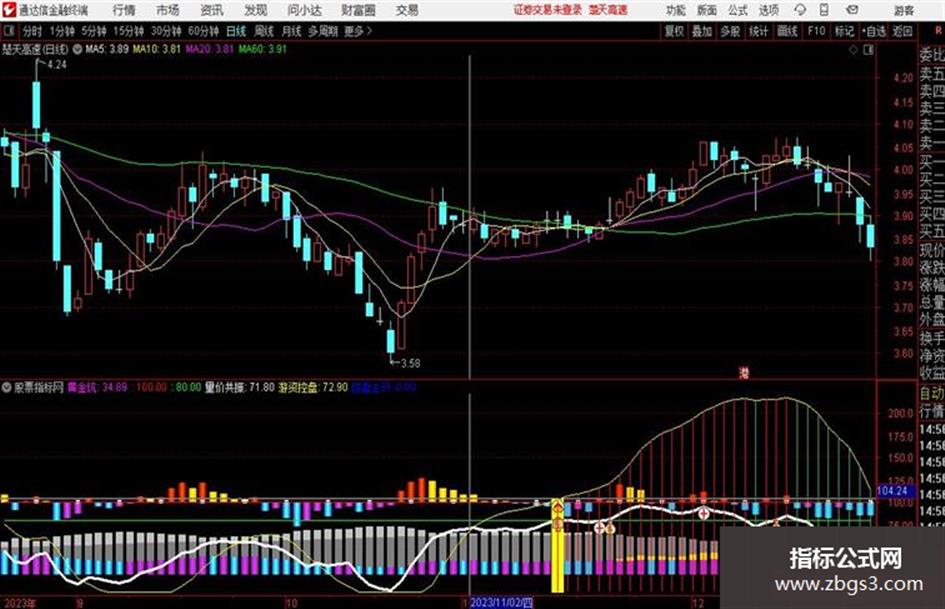Click the MA5: 3.89 indicator value
This screenshot has height=609, width=945.
pos(107,49)
